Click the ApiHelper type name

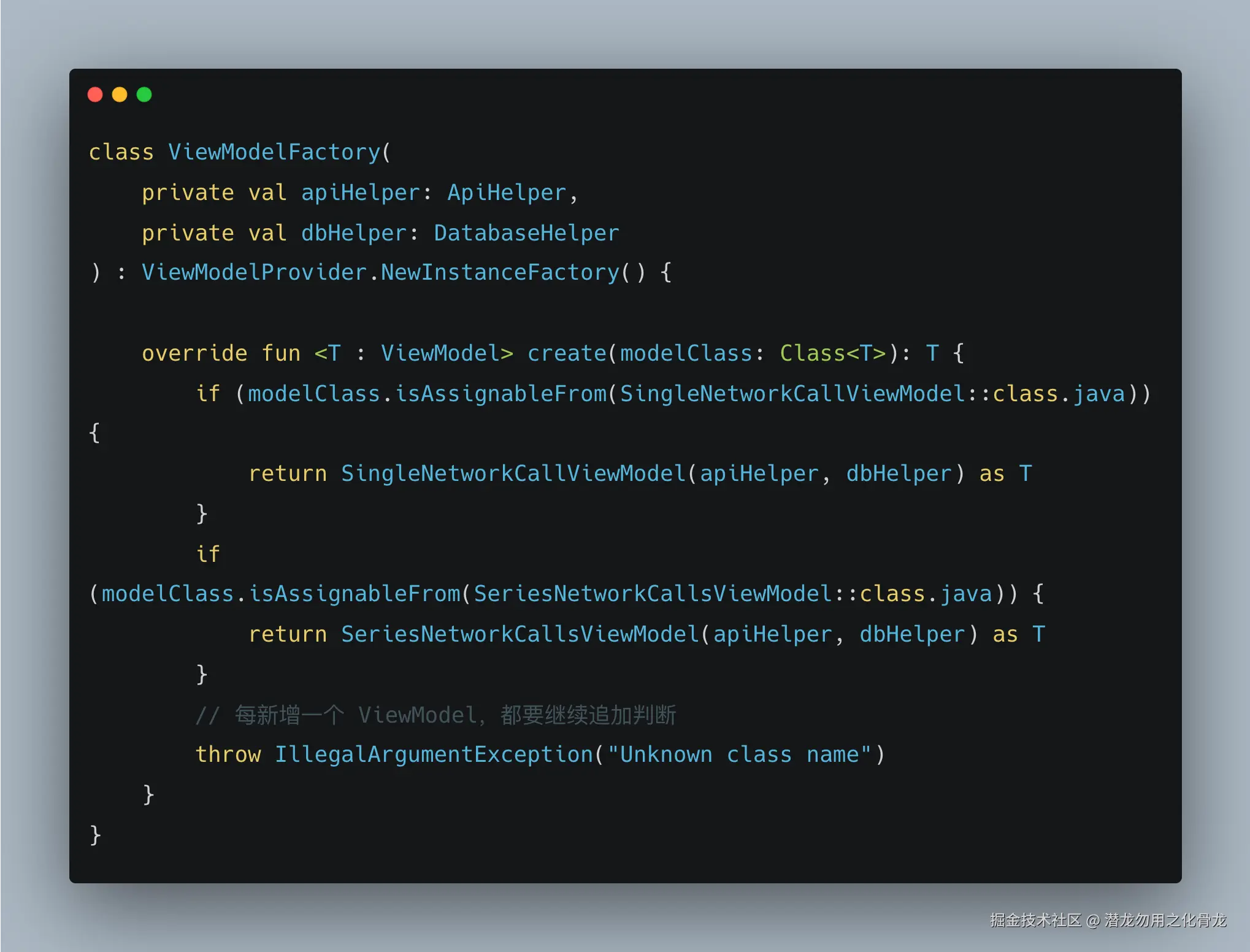pyautogui.click(x=507, y=193)
